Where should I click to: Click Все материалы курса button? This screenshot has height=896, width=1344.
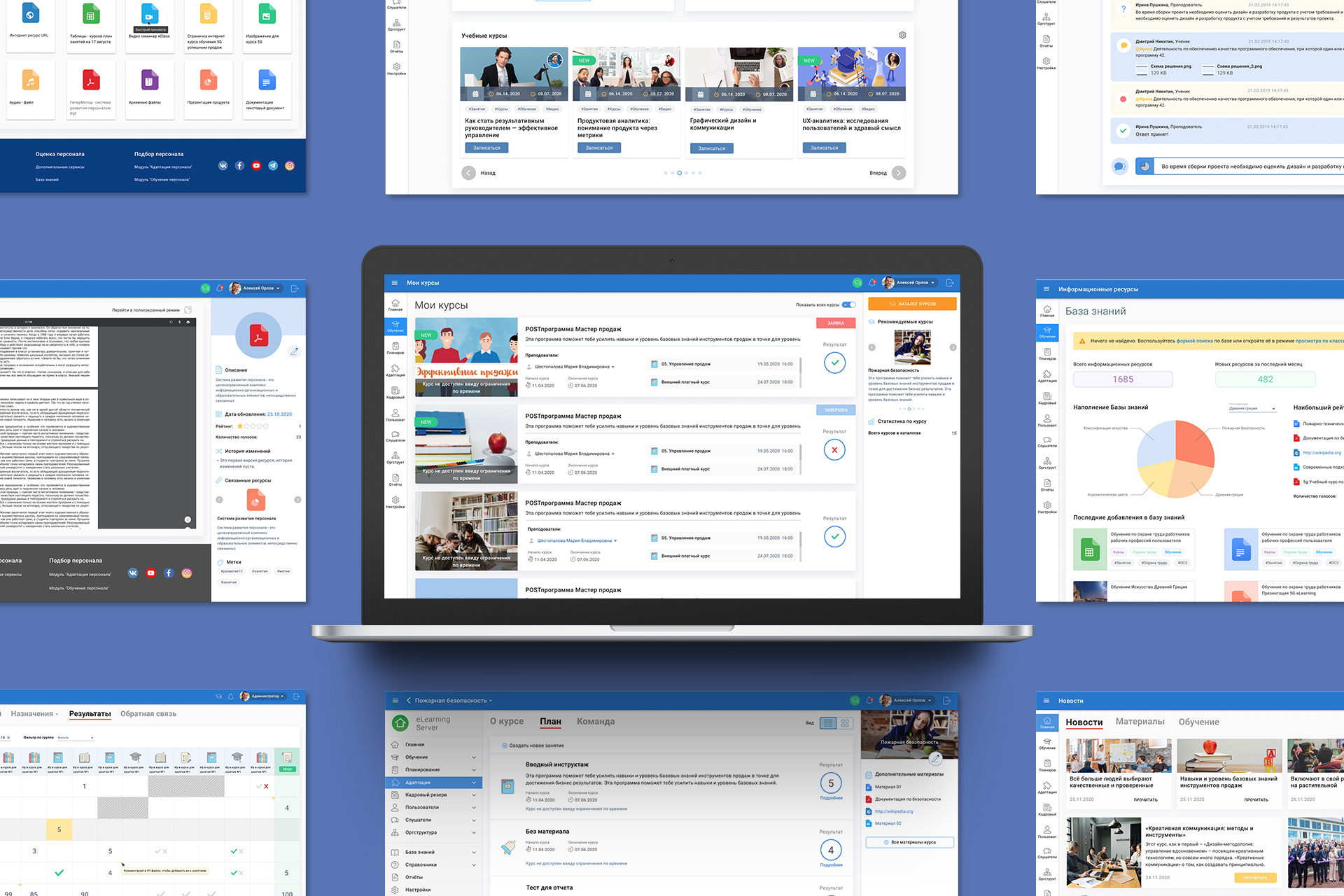point(910,842)
